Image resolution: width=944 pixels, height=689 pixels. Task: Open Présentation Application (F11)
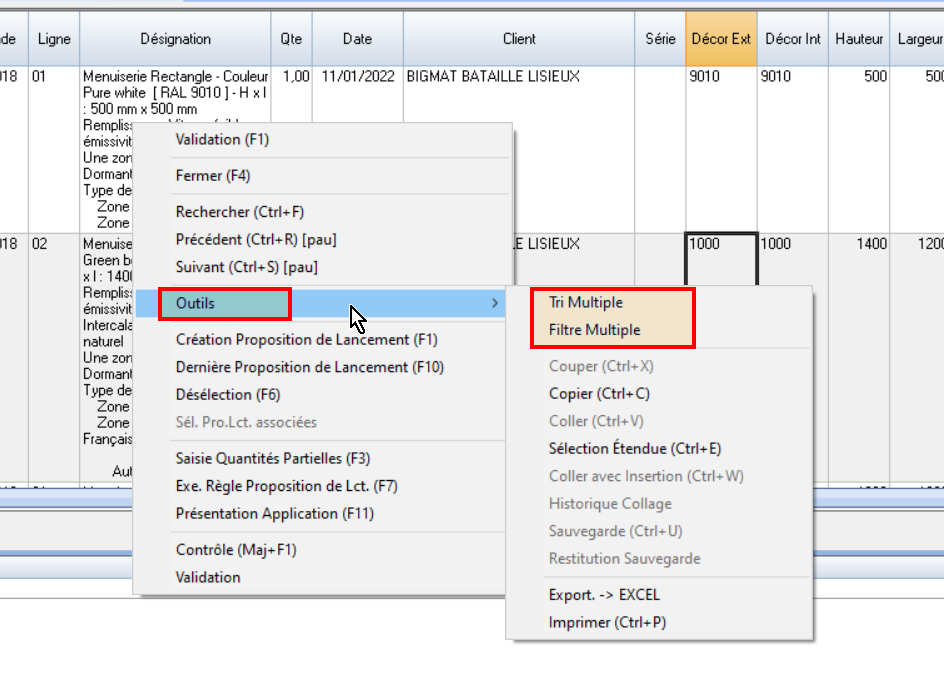tap(273, 514)
